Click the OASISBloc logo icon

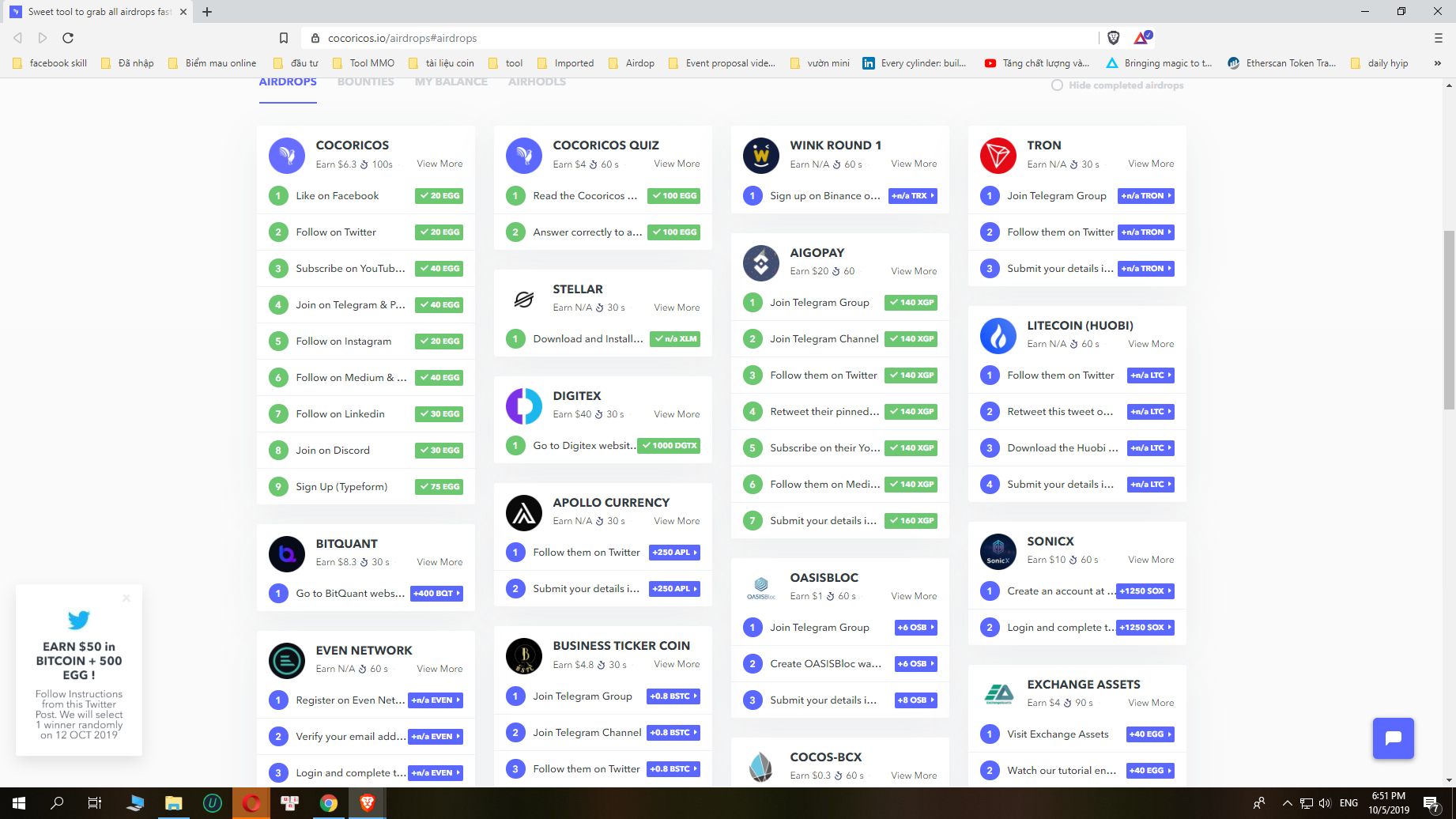click(760, 588)
